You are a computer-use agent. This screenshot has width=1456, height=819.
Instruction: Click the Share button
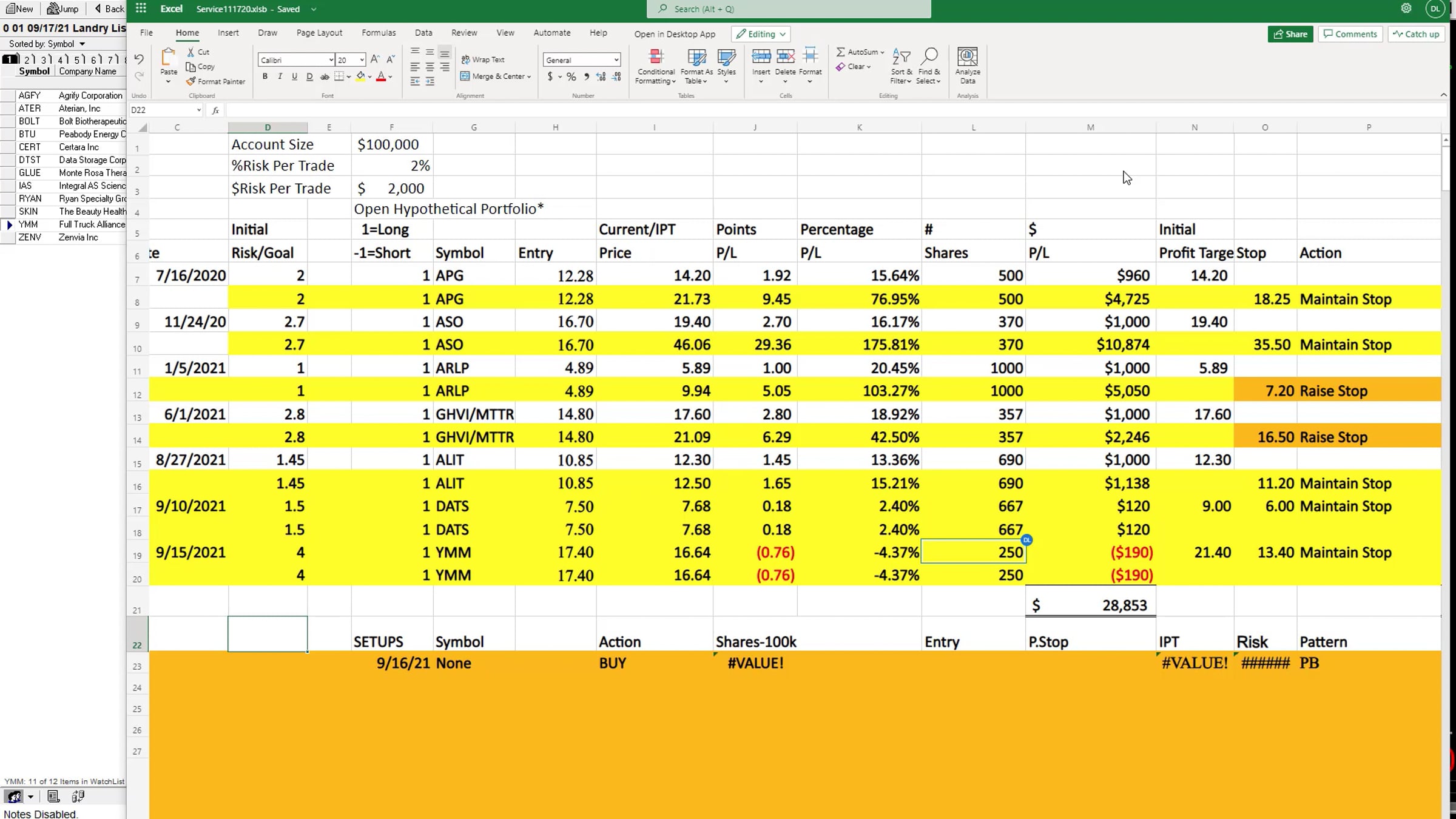pyautogui.click(x=1290, y=34)
